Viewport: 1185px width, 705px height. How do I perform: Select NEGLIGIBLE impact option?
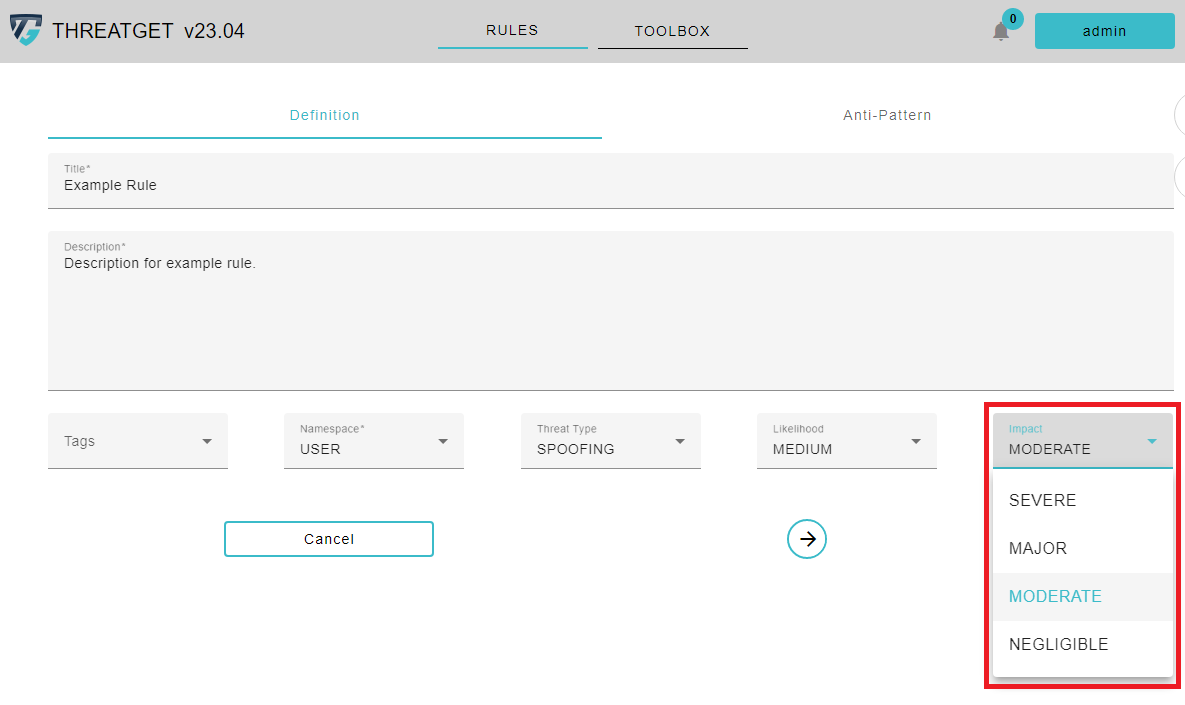[1058, 644]
